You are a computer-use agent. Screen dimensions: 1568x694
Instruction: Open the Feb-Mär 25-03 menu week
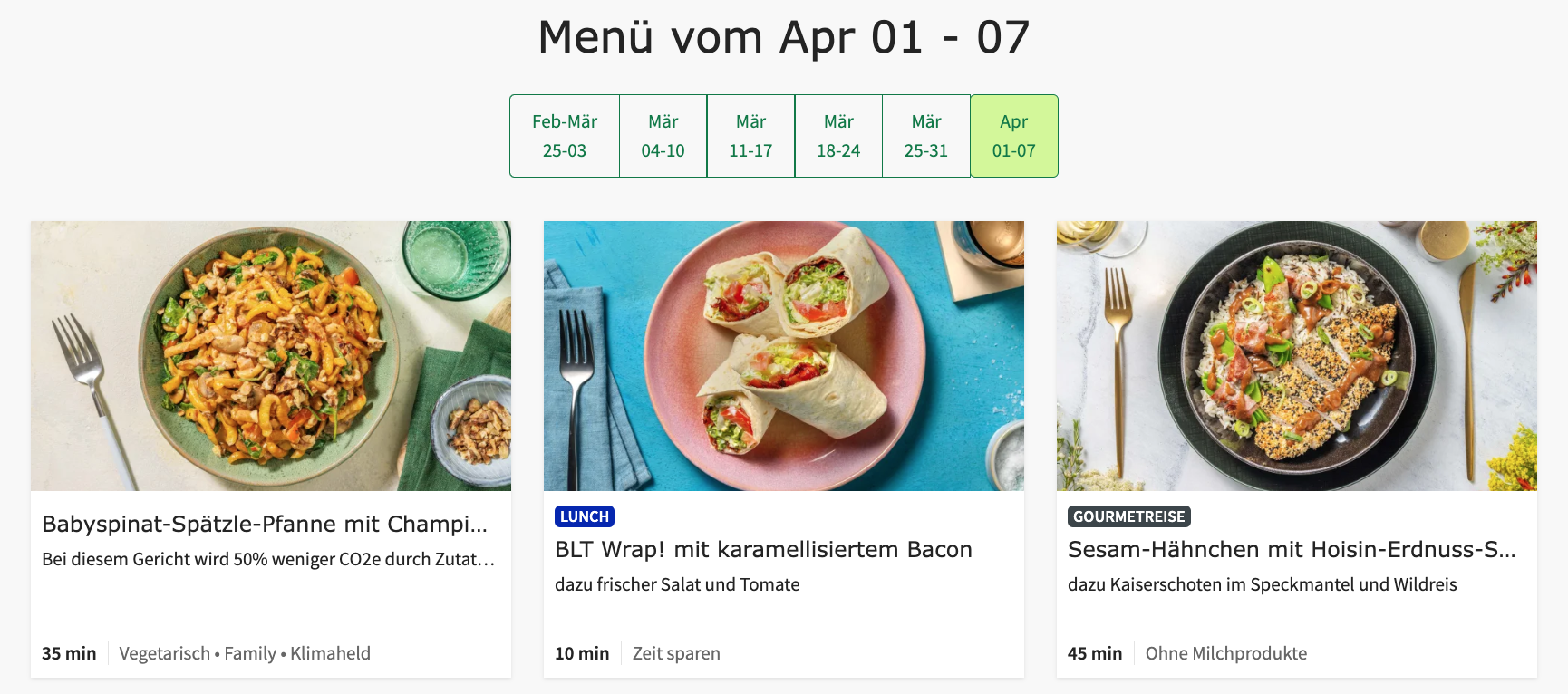coord(564,135)
